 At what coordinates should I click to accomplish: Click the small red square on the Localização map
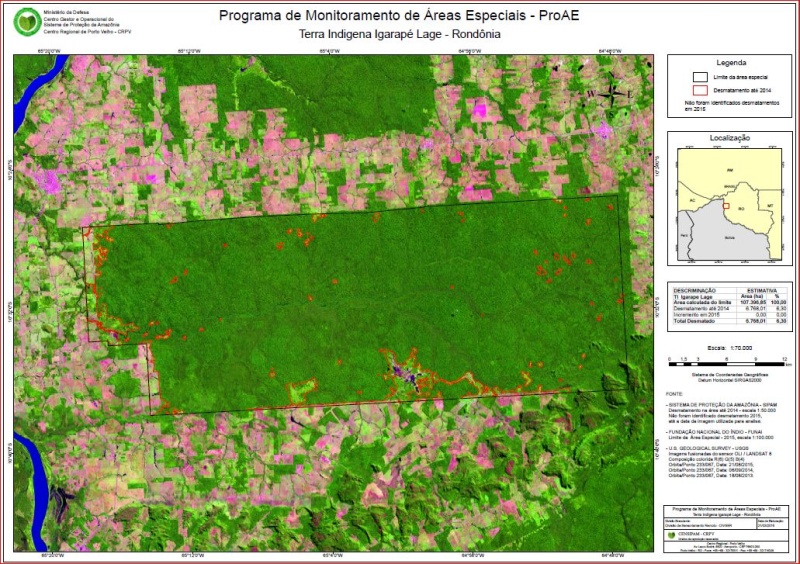click(727, 206)
